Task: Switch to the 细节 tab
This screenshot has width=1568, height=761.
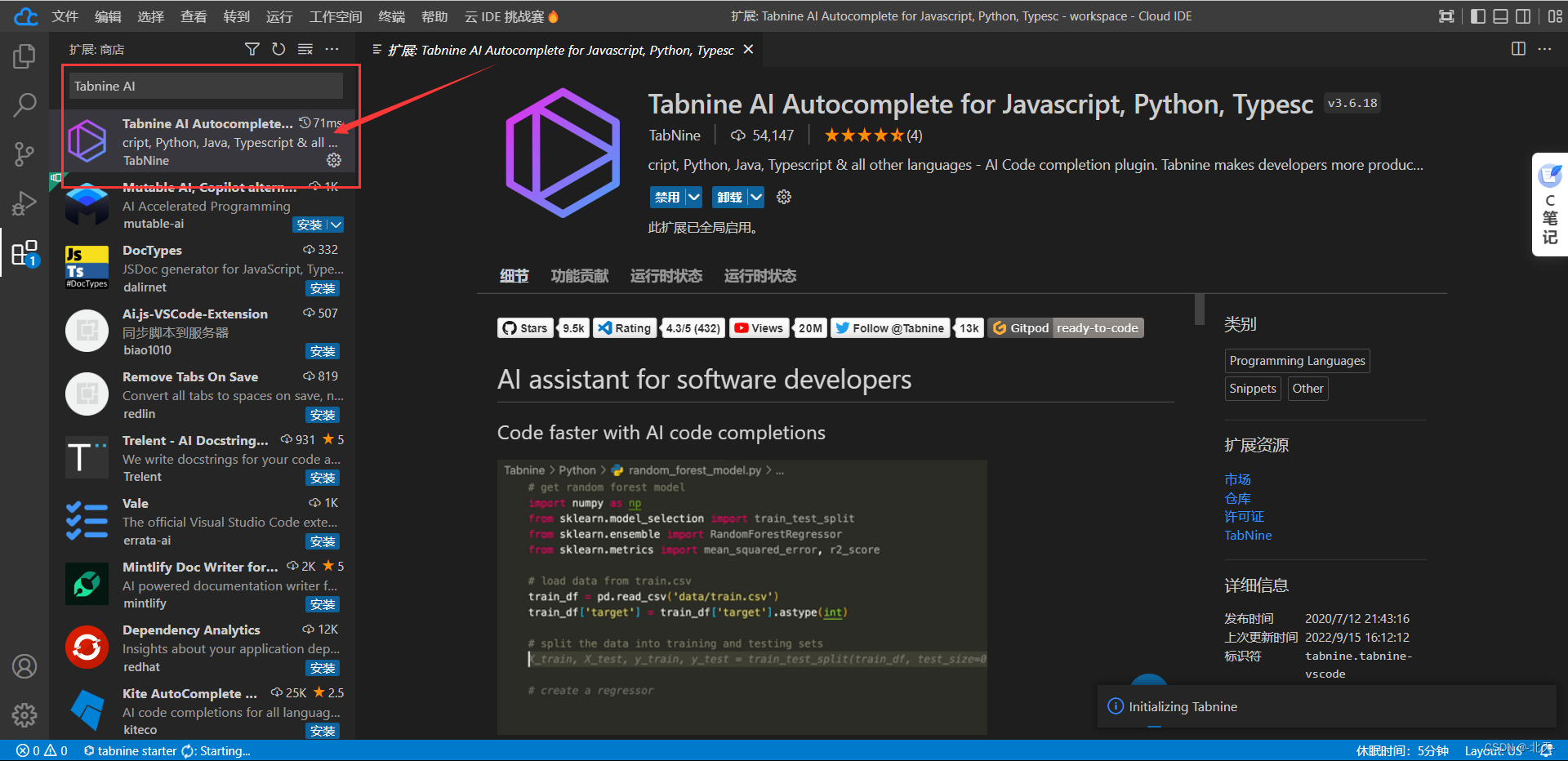Action: pos(514,276)
